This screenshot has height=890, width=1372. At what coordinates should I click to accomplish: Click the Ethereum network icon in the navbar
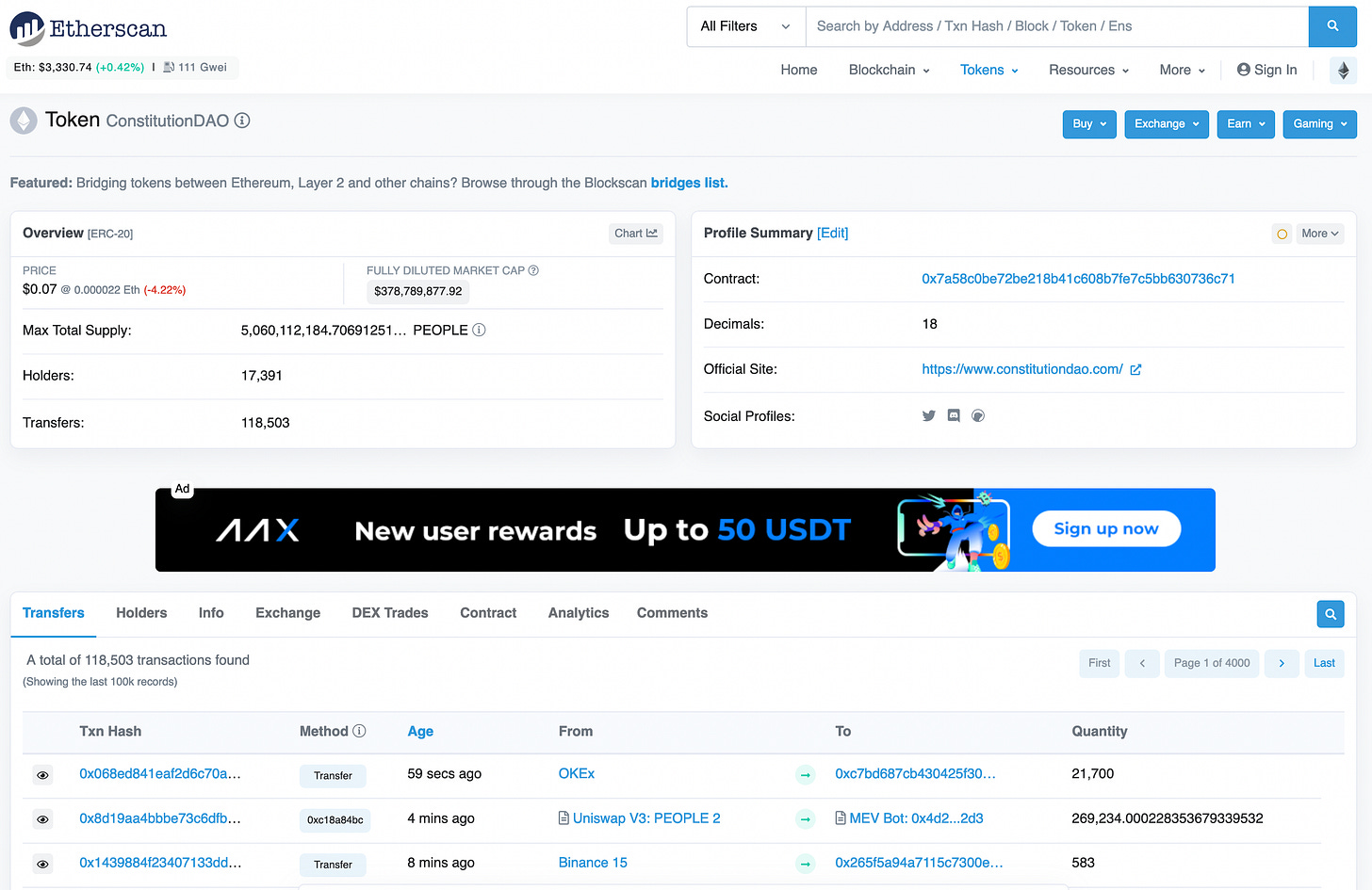click(1344, 71)
